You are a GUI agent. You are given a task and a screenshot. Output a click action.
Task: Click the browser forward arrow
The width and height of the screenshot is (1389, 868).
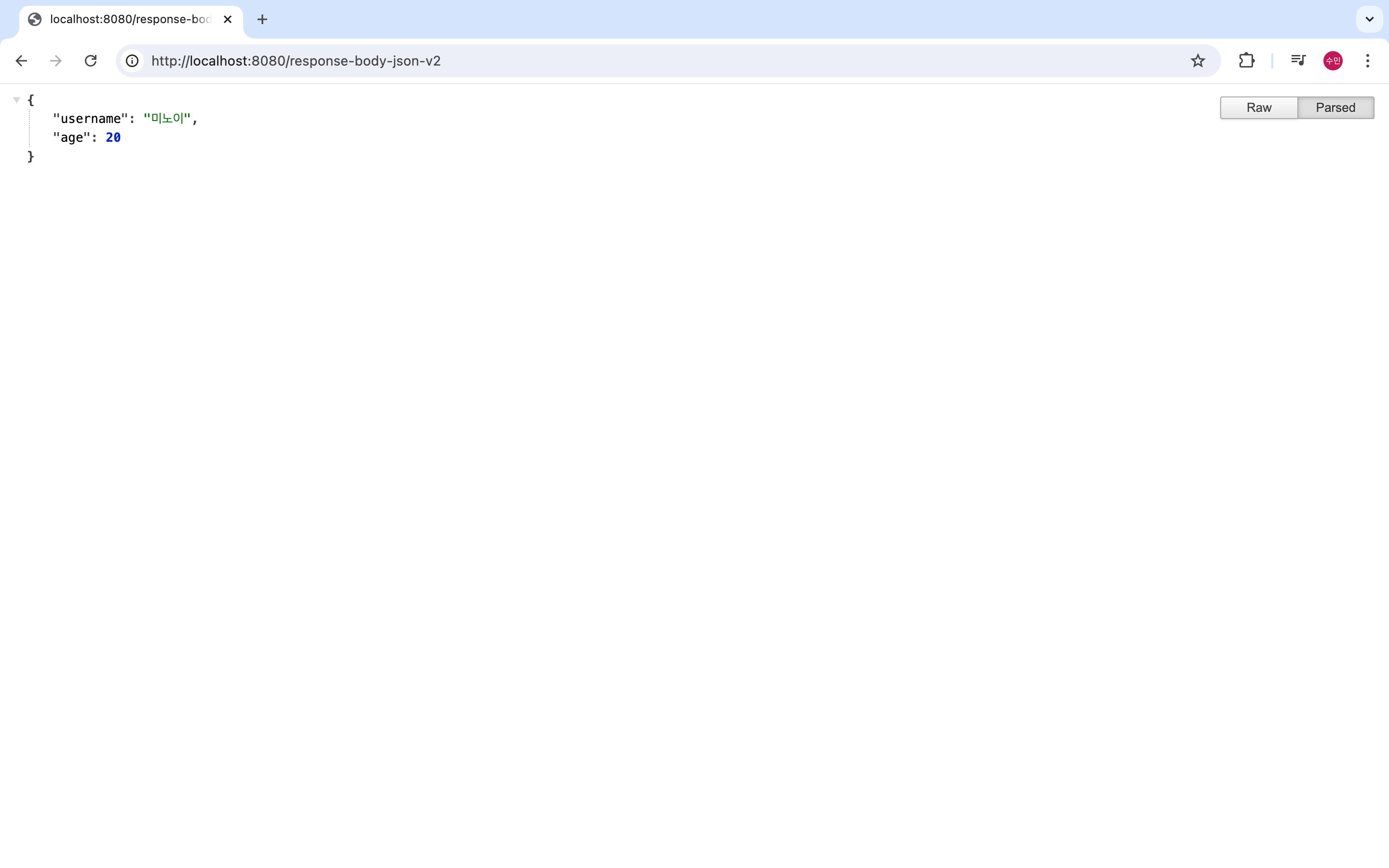tap(55, 61)
